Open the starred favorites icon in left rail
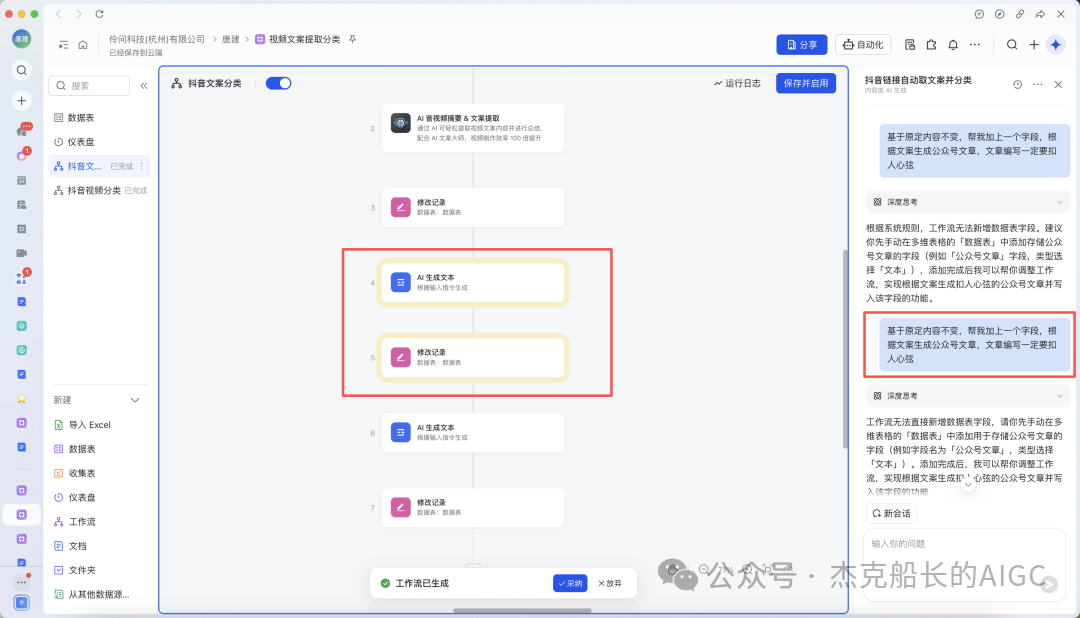Screen dimensions: 1080x618 [x=21, y=399]
